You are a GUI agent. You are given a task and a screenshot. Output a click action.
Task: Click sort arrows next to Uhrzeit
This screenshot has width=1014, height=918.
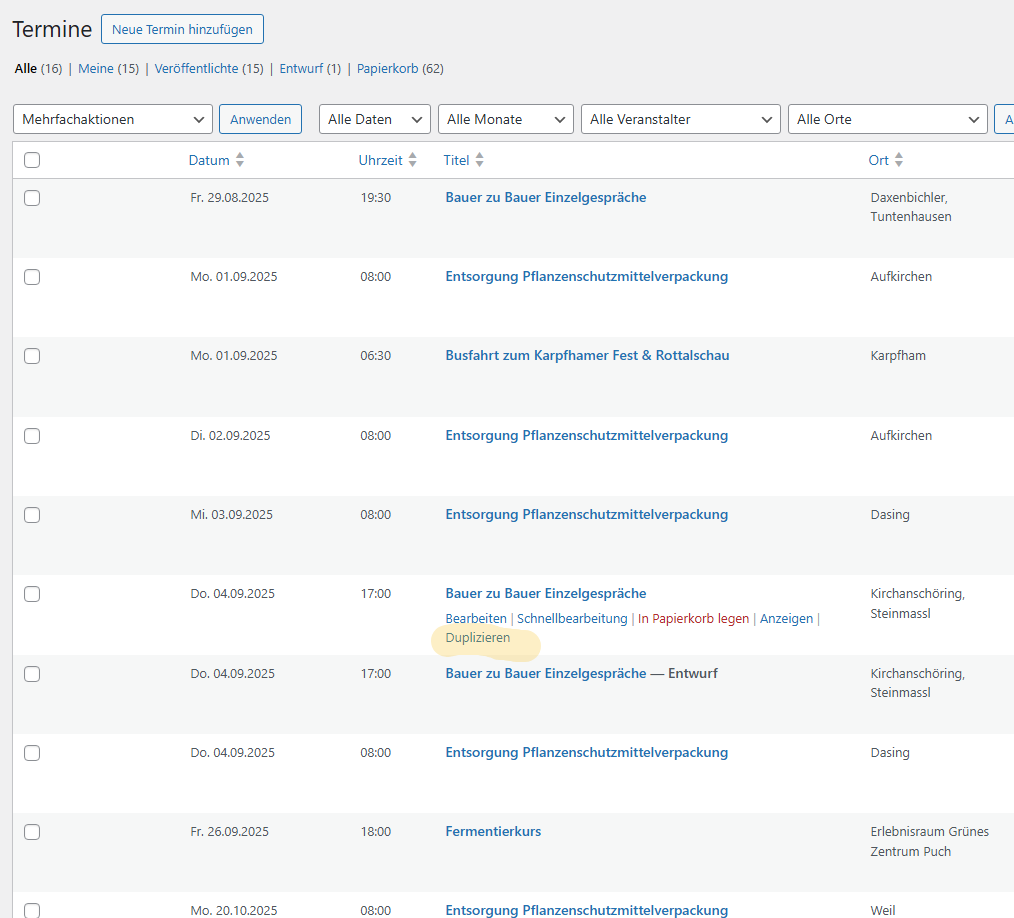coord(413,160)
